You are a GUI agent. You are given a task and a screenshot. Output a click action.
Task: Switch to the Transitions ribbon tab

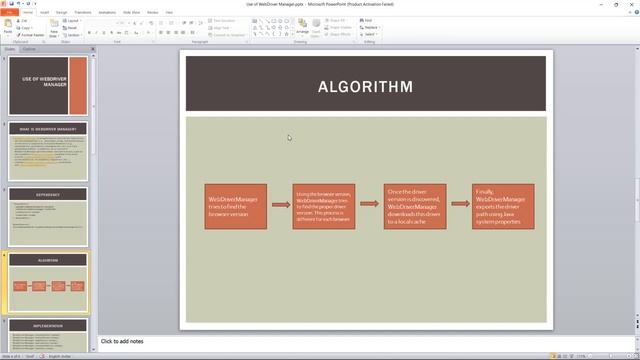pos(83,12)
